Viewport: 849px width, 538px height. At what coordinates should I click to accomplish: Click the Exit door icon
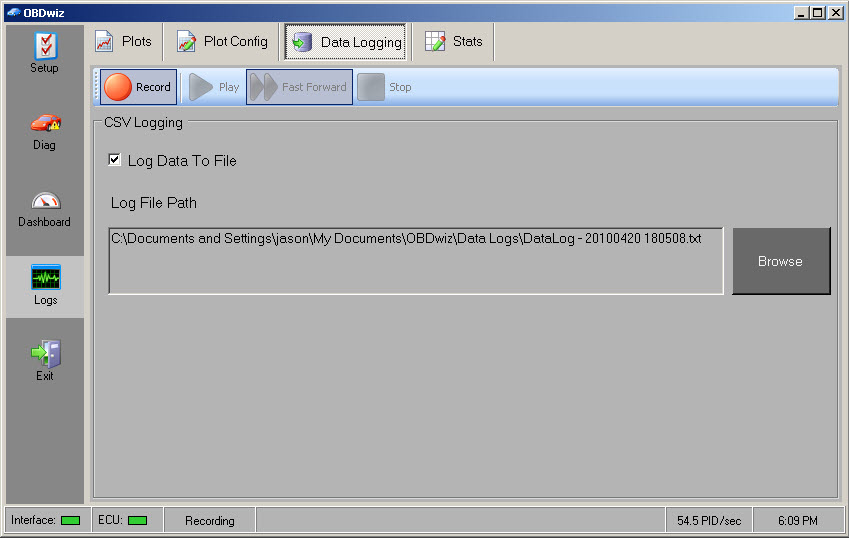click(45, 355)
